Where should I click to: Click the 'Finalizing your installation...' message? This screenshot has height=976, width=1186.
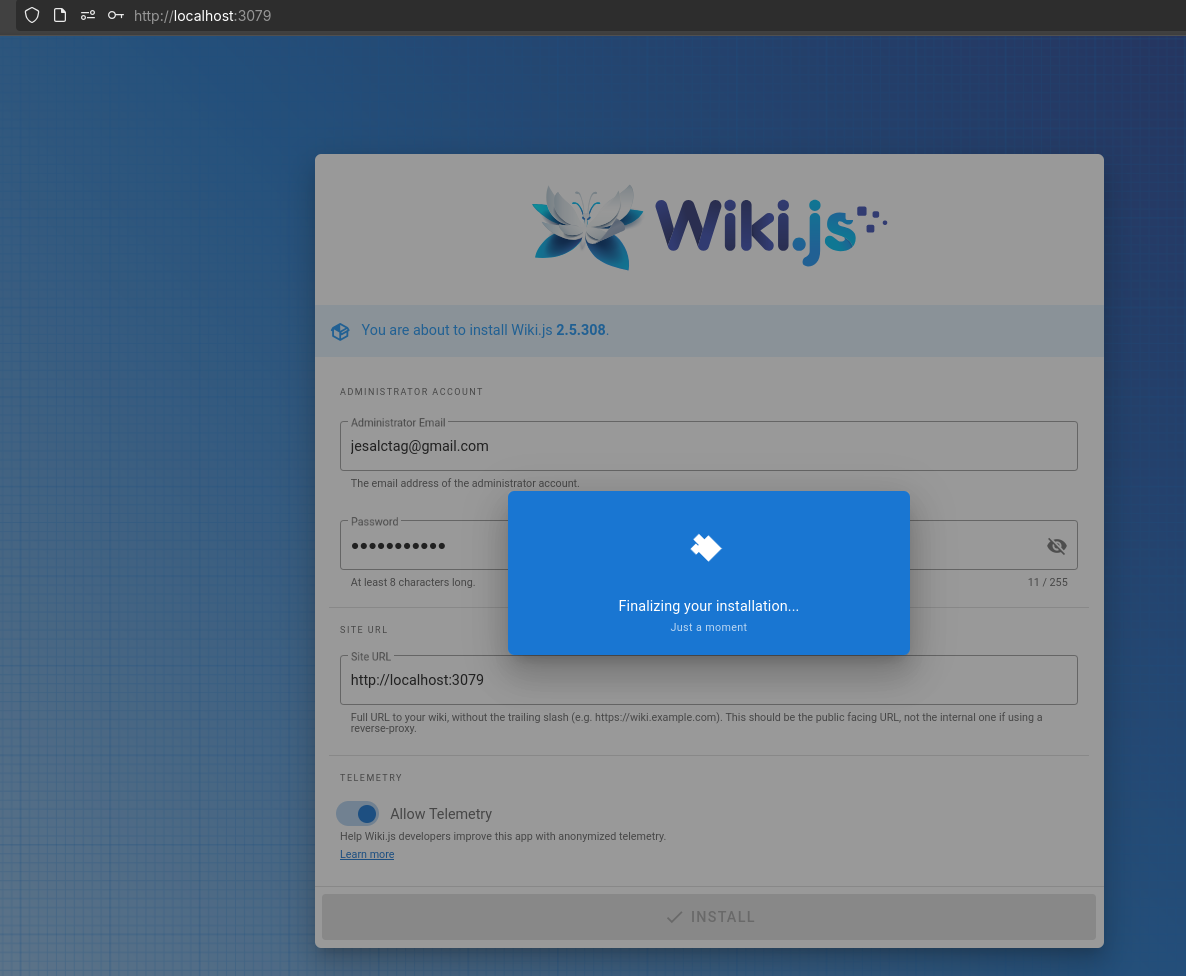tap(708, 606)
